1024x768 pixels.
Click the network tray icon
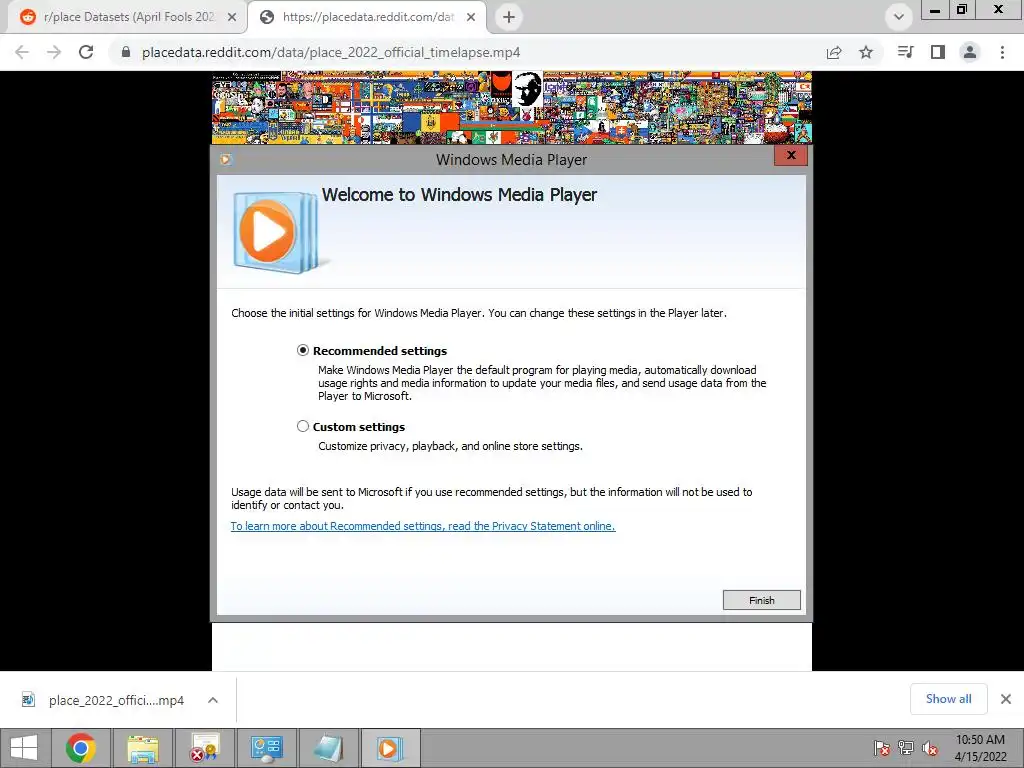pos(906,748)
